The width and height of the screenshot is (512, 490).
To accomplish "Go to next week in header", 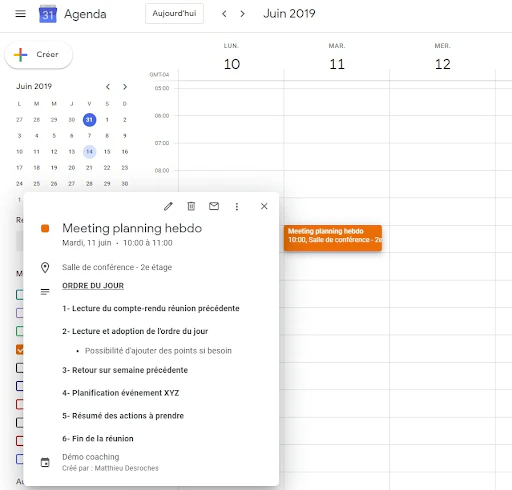I will (x=242, y=14).
